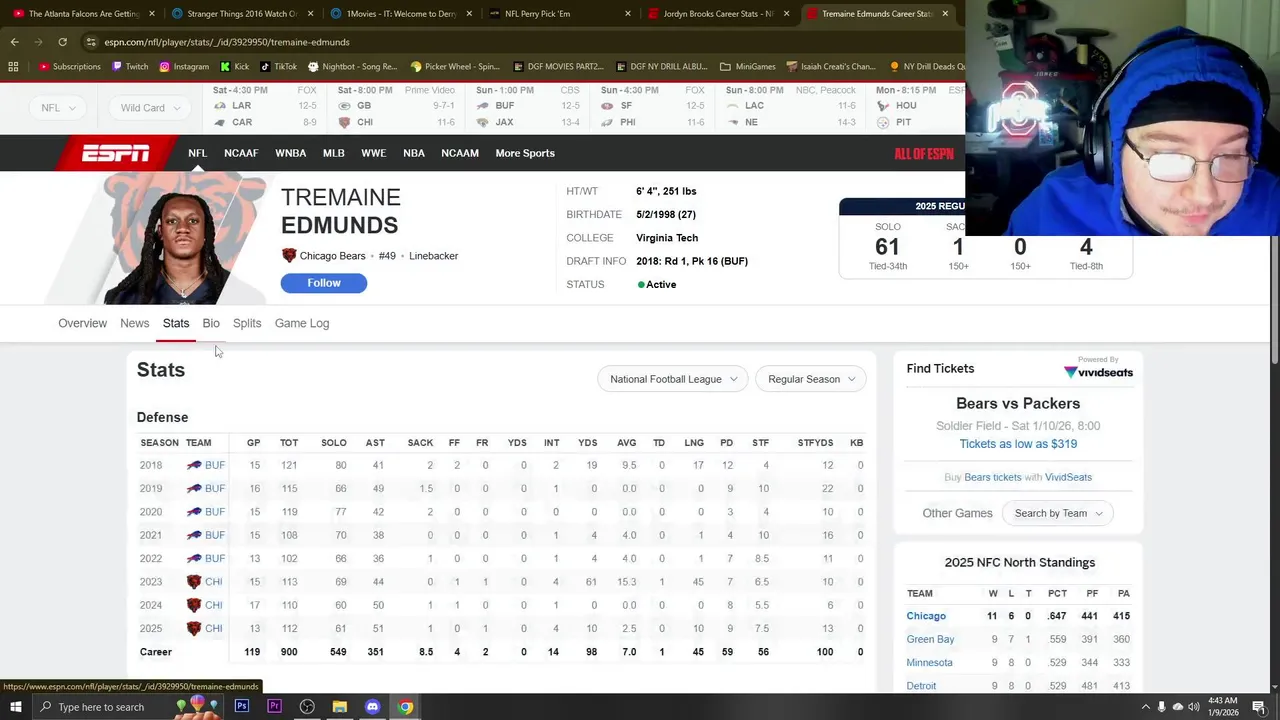Image resolution: width=1280 pixels, height=720 pixels.
Task: Open Green Bay in NFC North standings
Action: 930,639
